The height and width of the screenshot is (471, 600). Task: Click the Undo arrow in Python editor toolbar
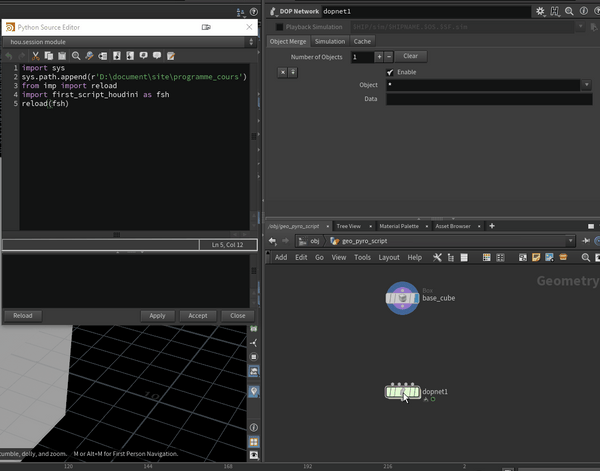click(9, 56)
